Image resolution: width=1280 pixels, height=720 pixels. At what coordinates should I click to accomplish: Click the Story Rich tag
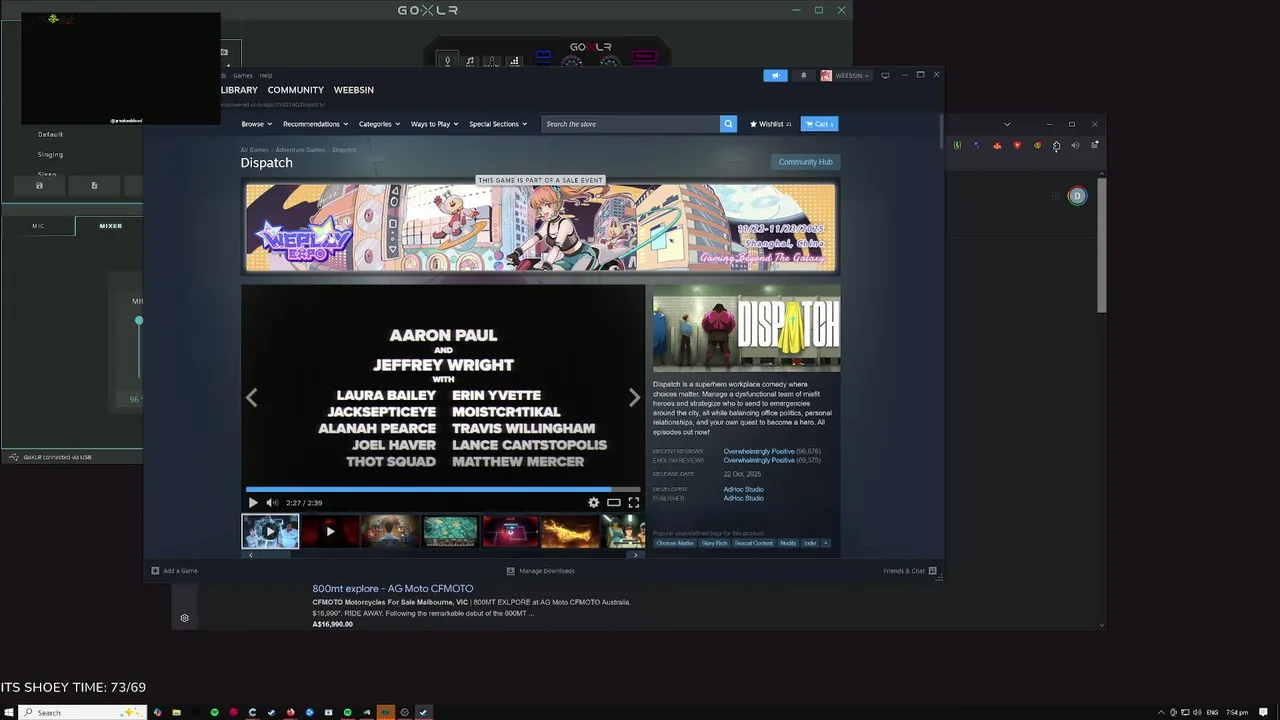tap(714, 543)
